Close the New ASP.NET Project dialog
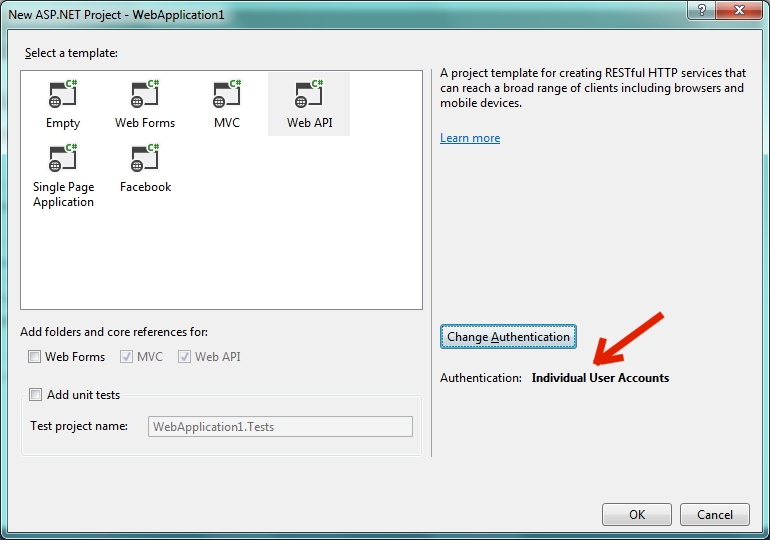This screenshot has width=770, height=540. tap(740, 10)
